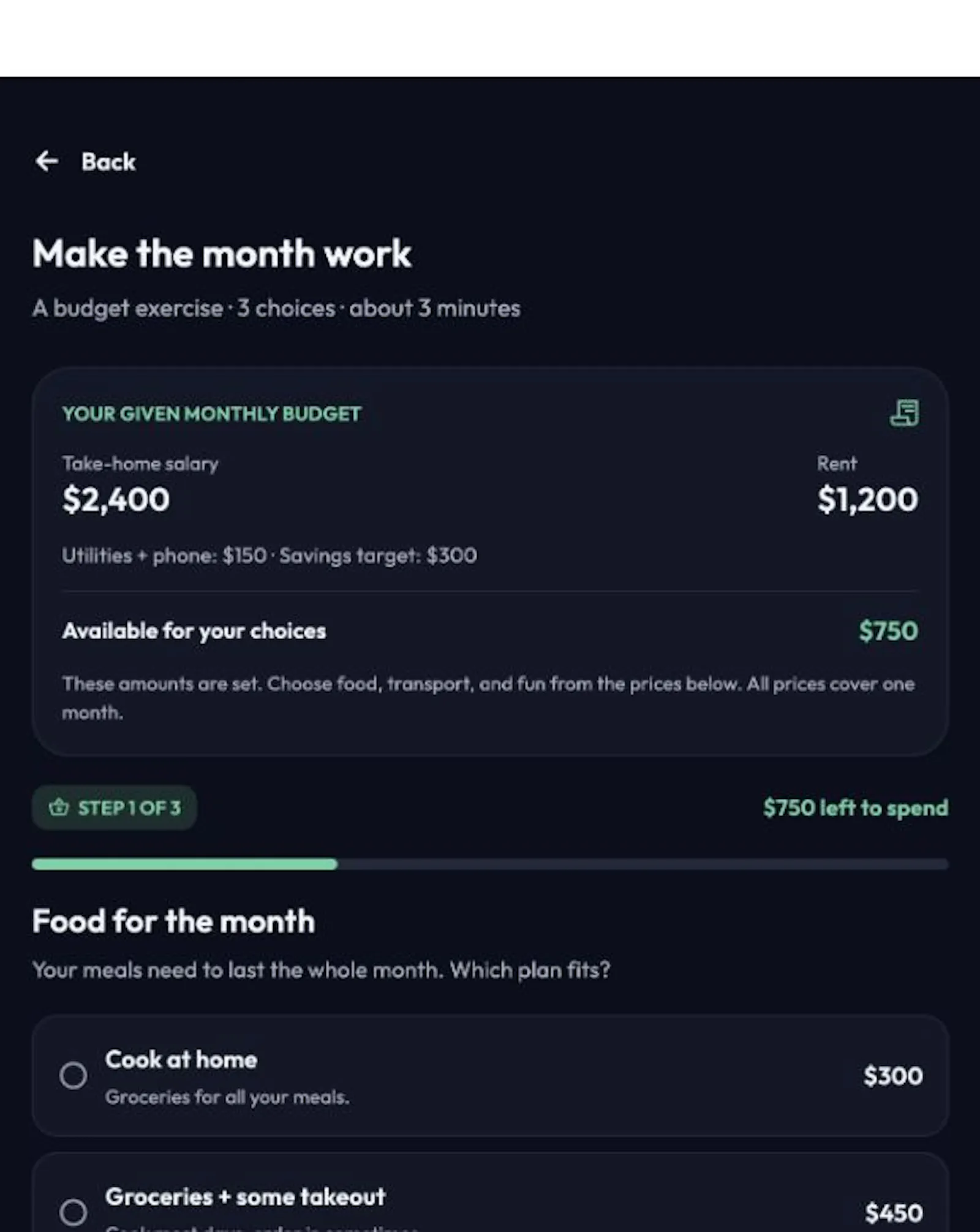
Task: Click the Available for your choices row
Action: [x=490, y=631]
